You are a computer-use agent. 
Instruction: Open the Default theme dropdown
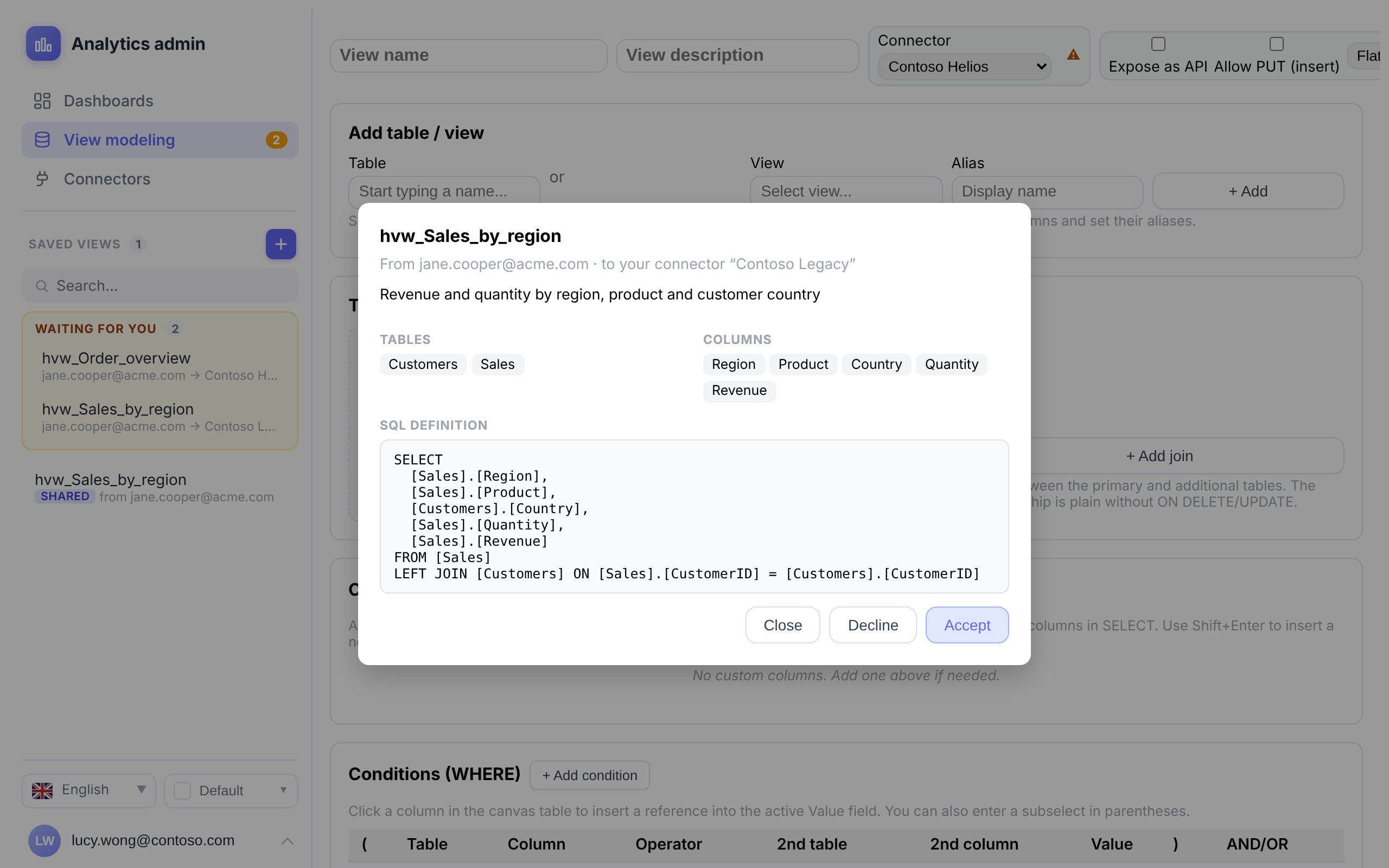coord(231,790)
